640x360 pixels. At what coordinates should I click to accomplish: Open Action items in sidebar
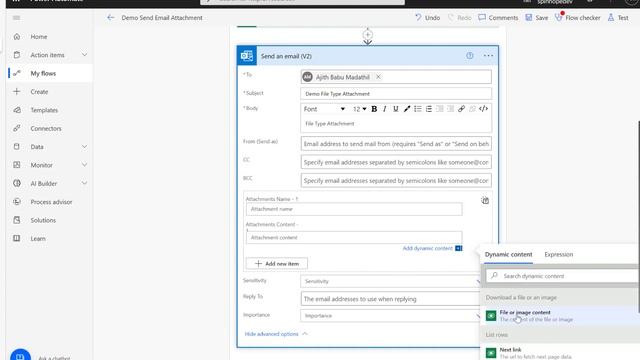[x=47, y=55]
